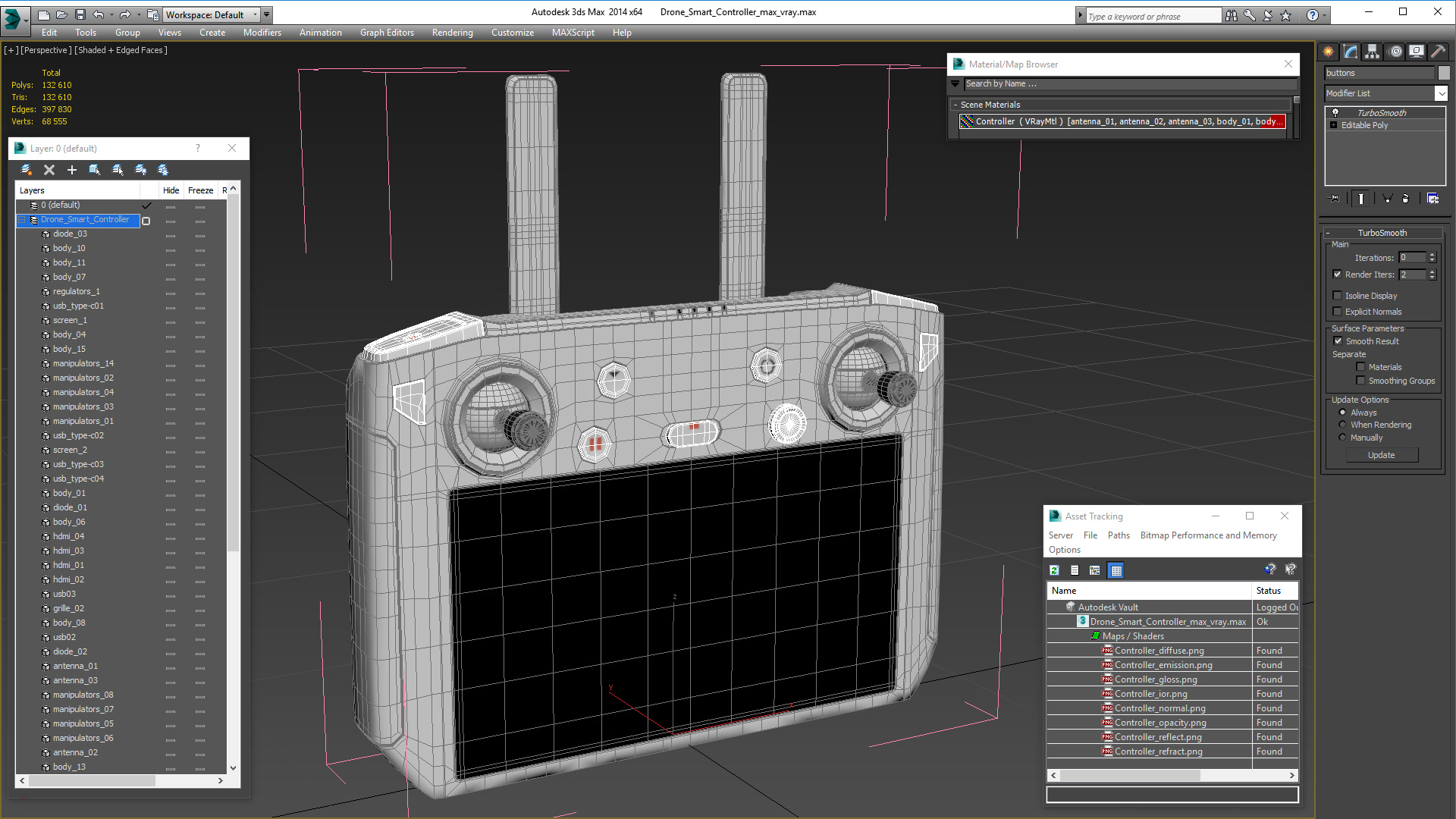Toggle the Smooth Result checkbox
This screenshot has height=819, width=1456.
pyautogui.click(x=1338, y=341)
